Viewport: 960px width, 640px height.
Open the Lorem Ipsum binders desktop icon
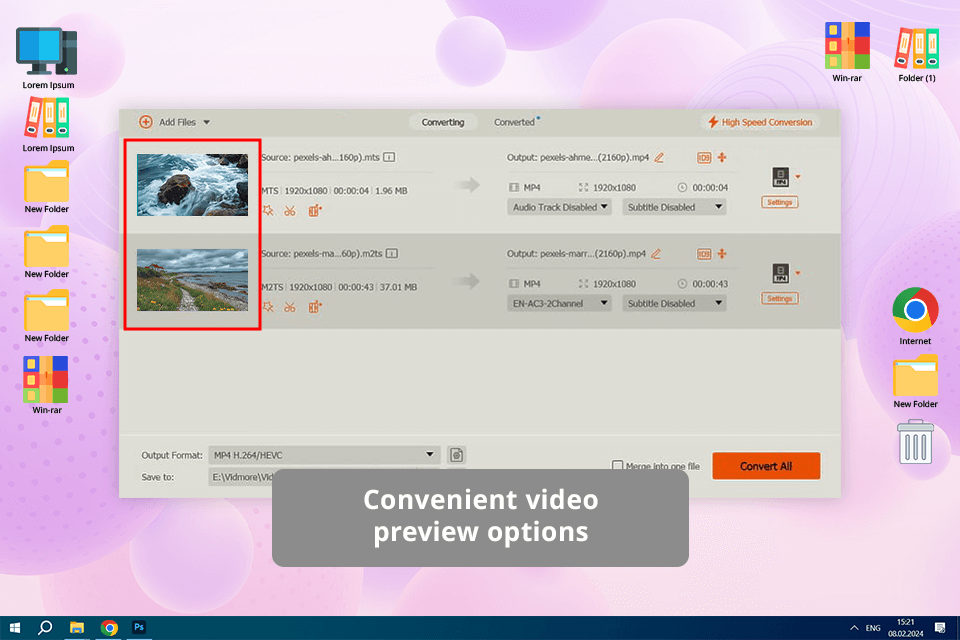(48, 125)
